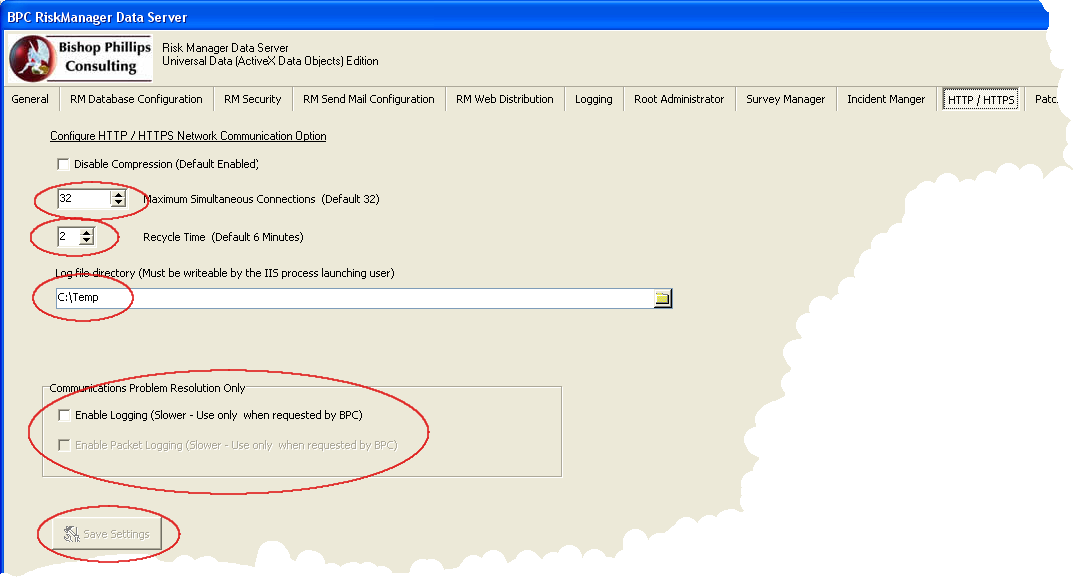Image resolution: width=1073 pixels, height=577 pixels.
Task: Open the RM Database Configuration tab
Action: pos(136,99)
